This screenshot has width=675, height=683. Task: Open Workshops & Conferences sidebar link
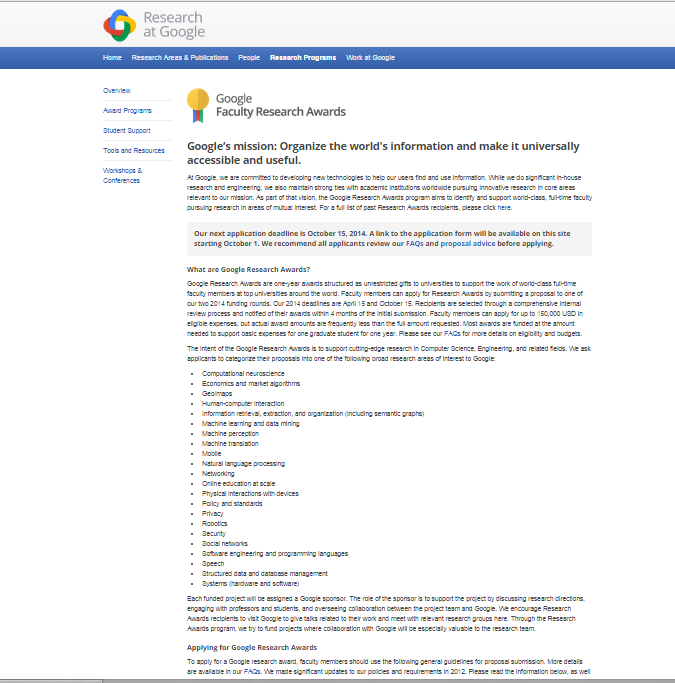pyautogui.click(x=122, y=176)
